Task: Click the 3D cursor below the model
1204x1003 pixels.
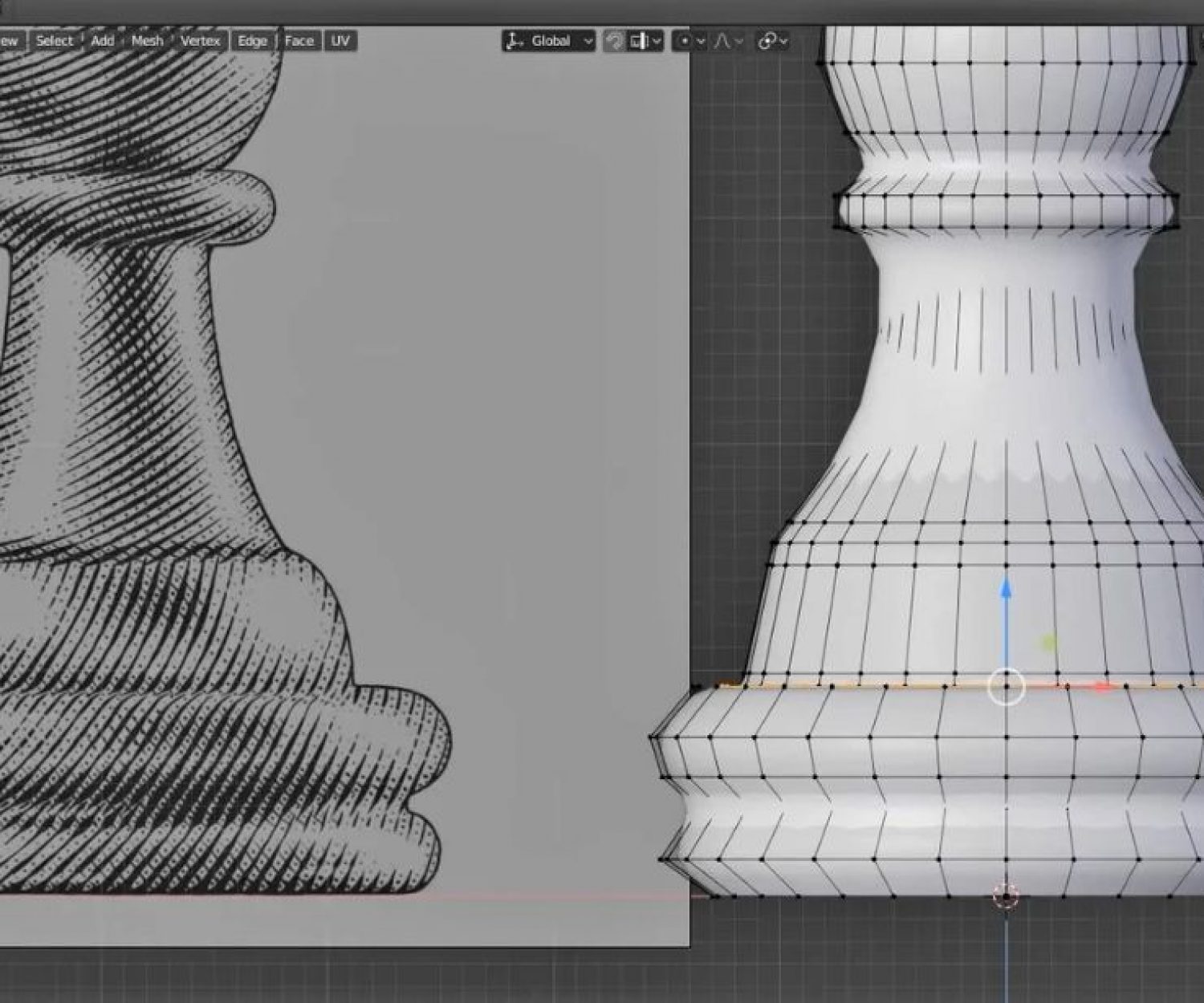Action: coord(1006,895)
